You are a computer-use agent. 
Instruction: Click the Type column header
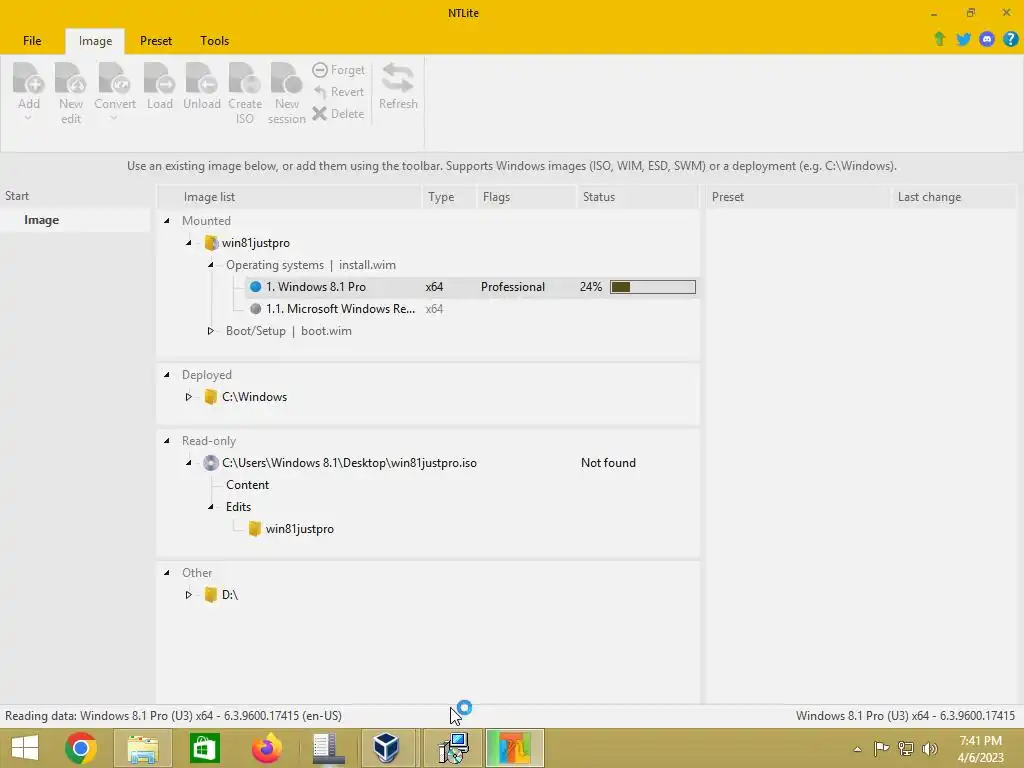pyautogui.click(x=449, y=197)
